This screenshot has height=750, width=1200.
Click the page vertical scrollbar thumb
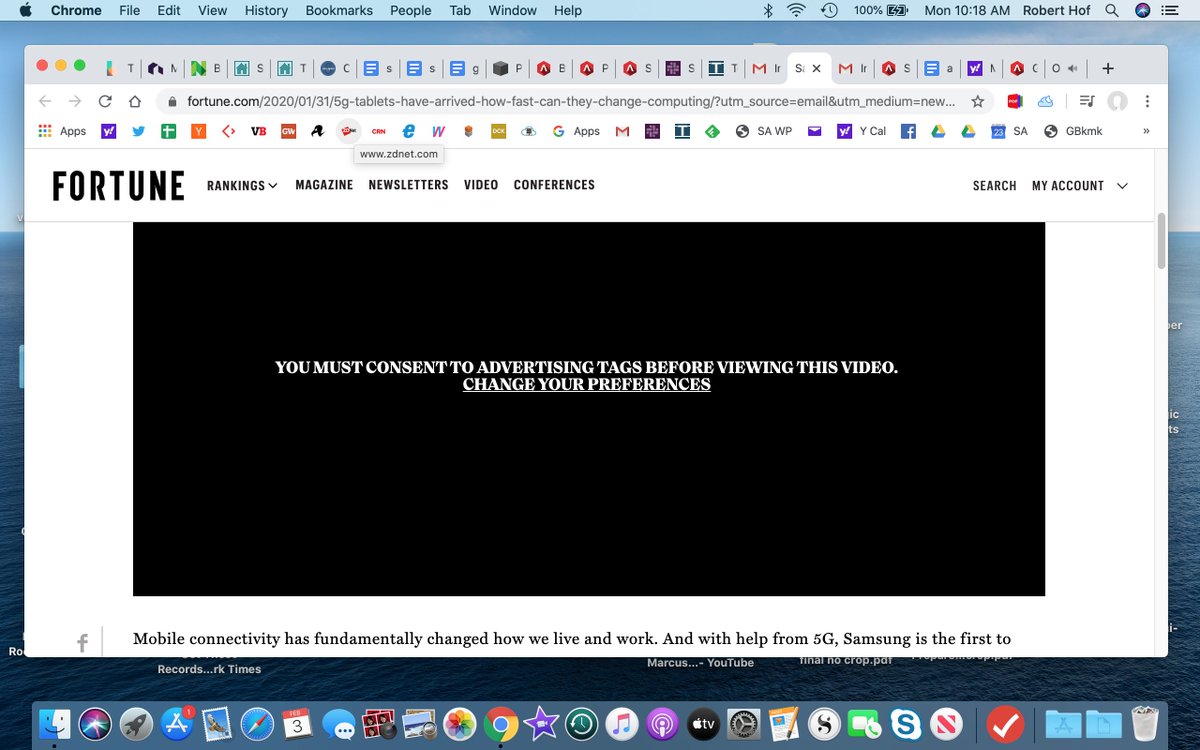pos(1161,240)
